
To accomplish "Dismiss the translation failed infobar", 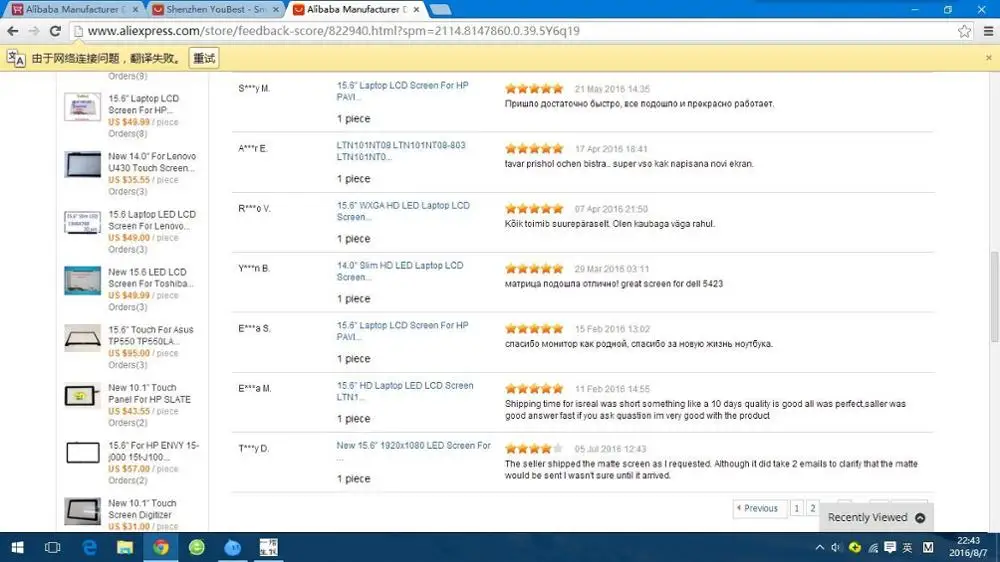I will 989,58.
